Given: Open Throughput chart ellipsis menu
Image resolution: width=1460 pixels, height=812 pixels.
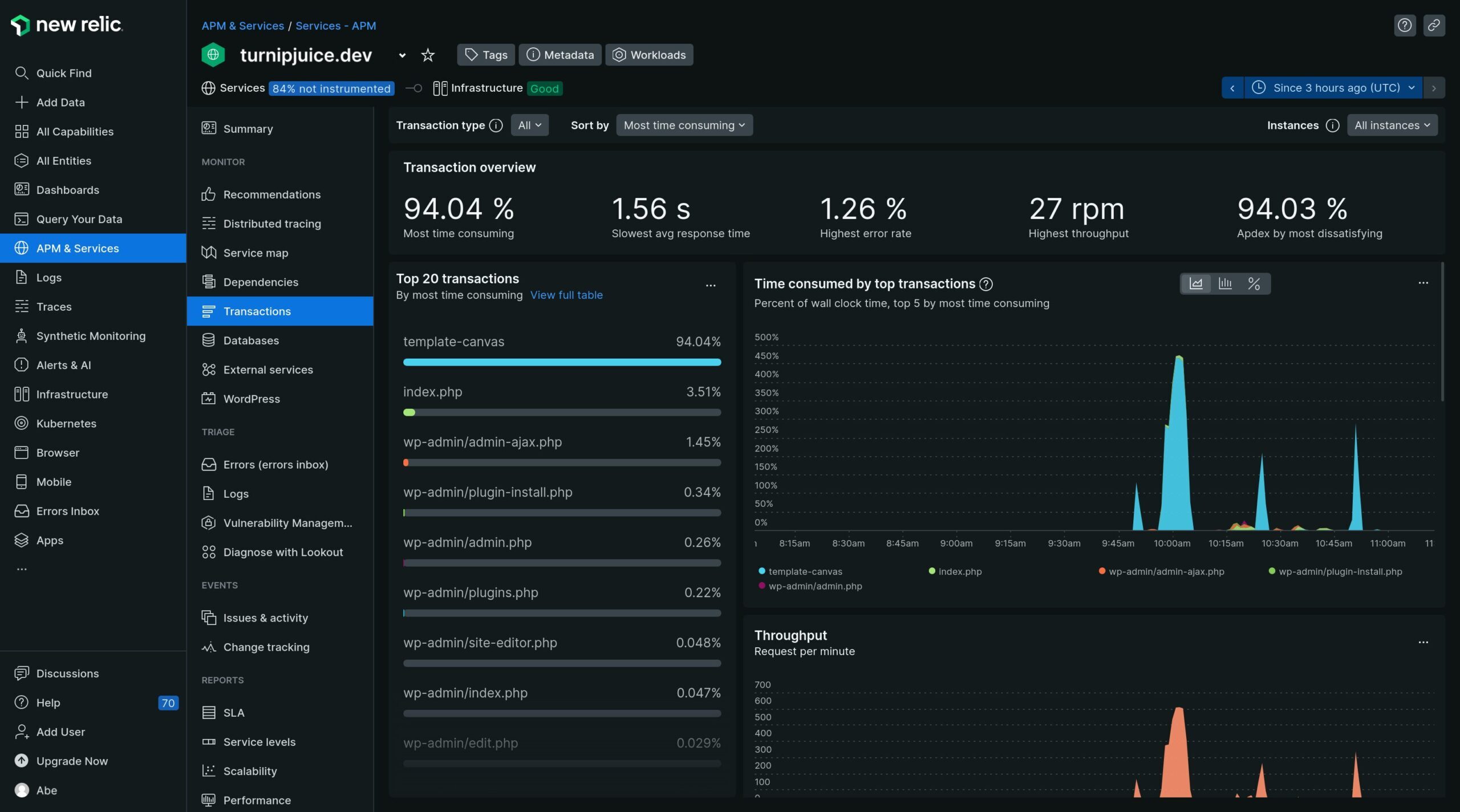Looking at the screenshot, I should pos(1423,642).
